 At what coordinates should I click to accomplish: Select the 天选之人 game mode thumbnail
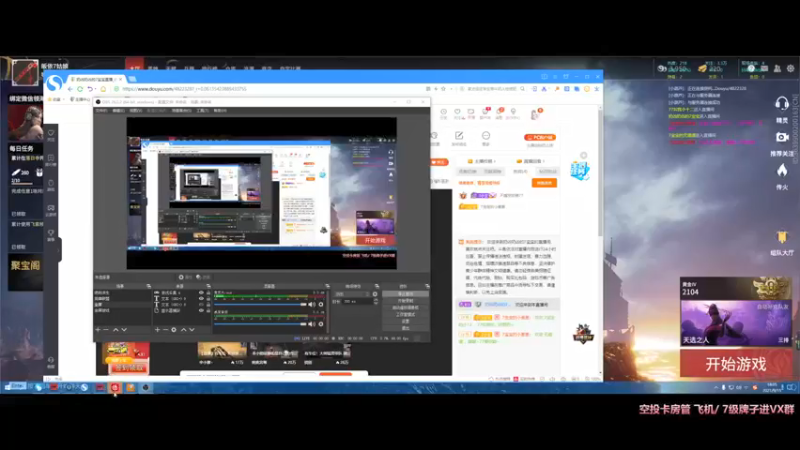pos(736,322)
